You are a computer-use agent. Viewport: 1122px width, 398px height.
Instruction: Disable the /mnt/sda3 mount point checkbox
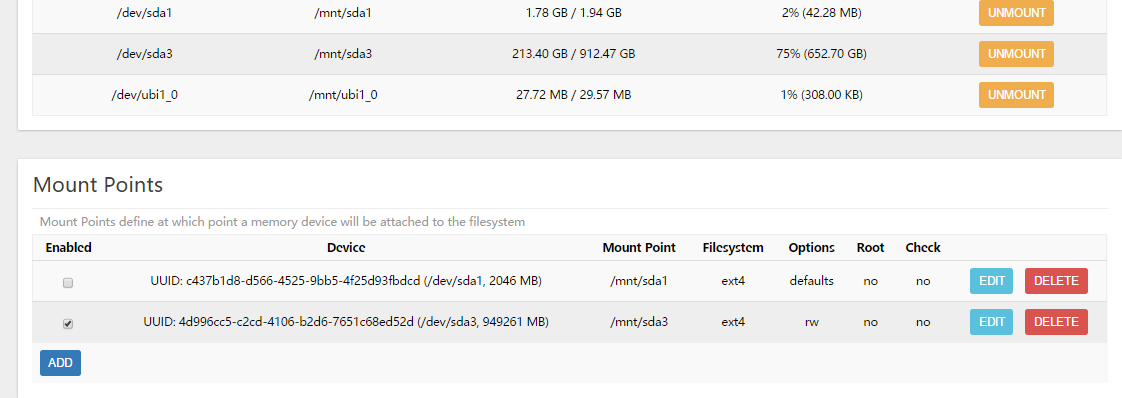tap(68, 324)
